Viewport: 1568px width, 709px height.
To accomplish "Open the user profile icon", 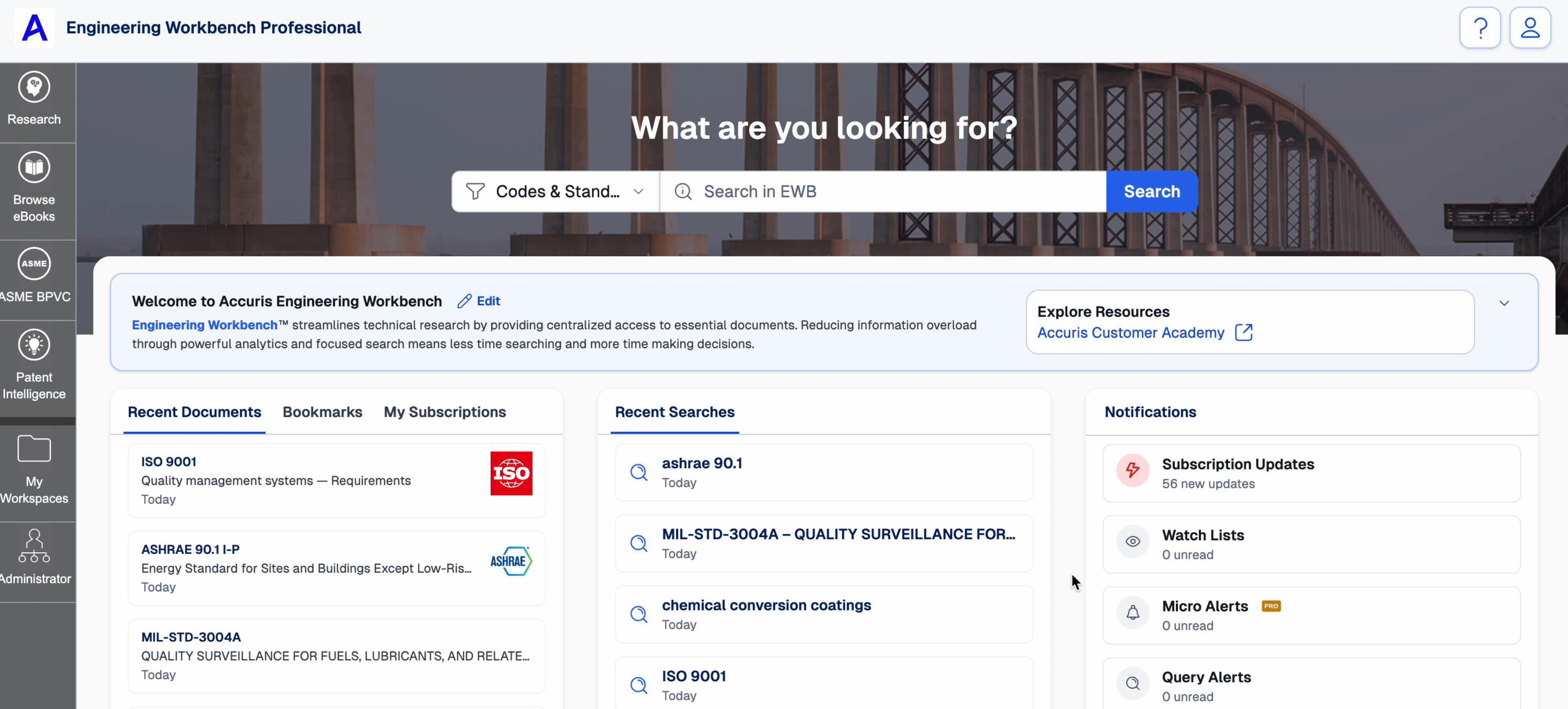I will (x=1530, y=28).
